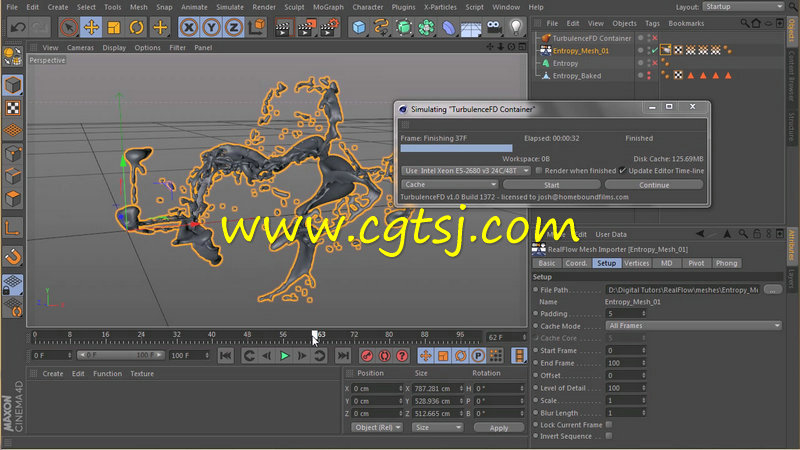Add a camera object icon
This screenshot has height=450, width=800.
coord(494,27)
